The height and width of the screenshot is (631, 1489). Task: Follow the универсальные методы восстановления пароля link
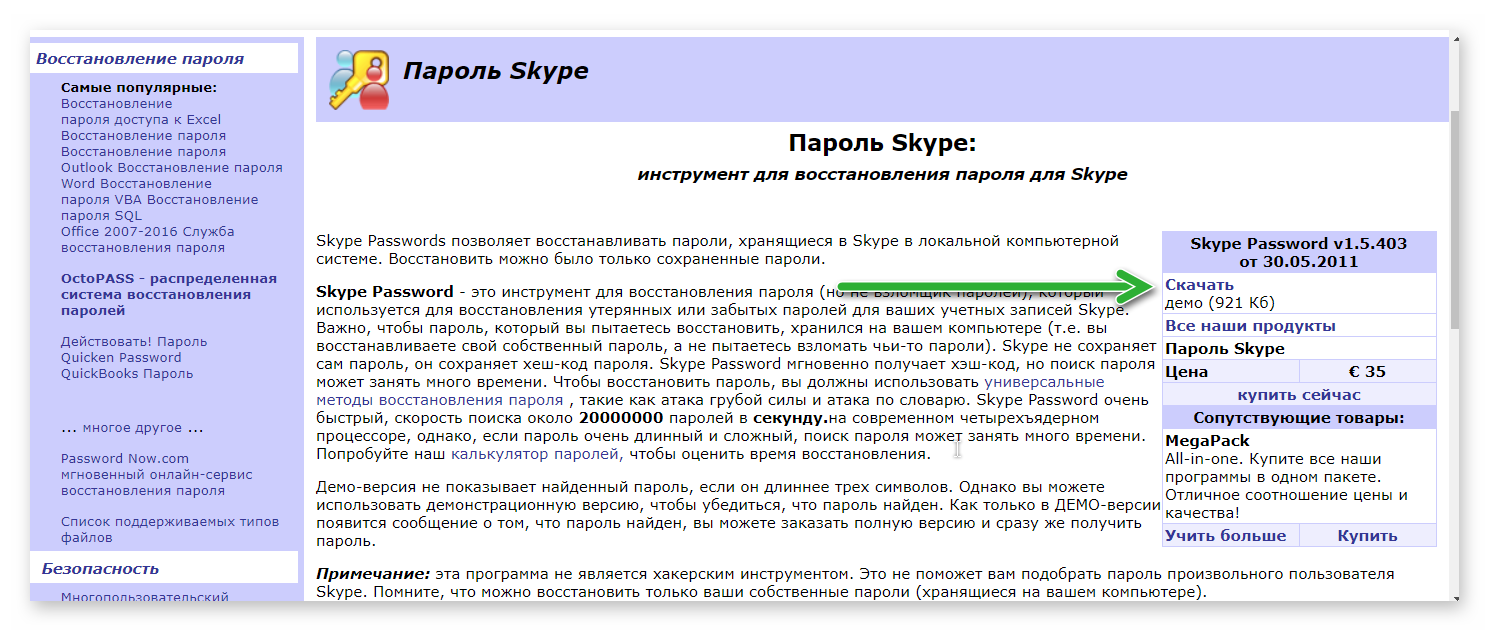pyautogui.click(x=710, y=390)
